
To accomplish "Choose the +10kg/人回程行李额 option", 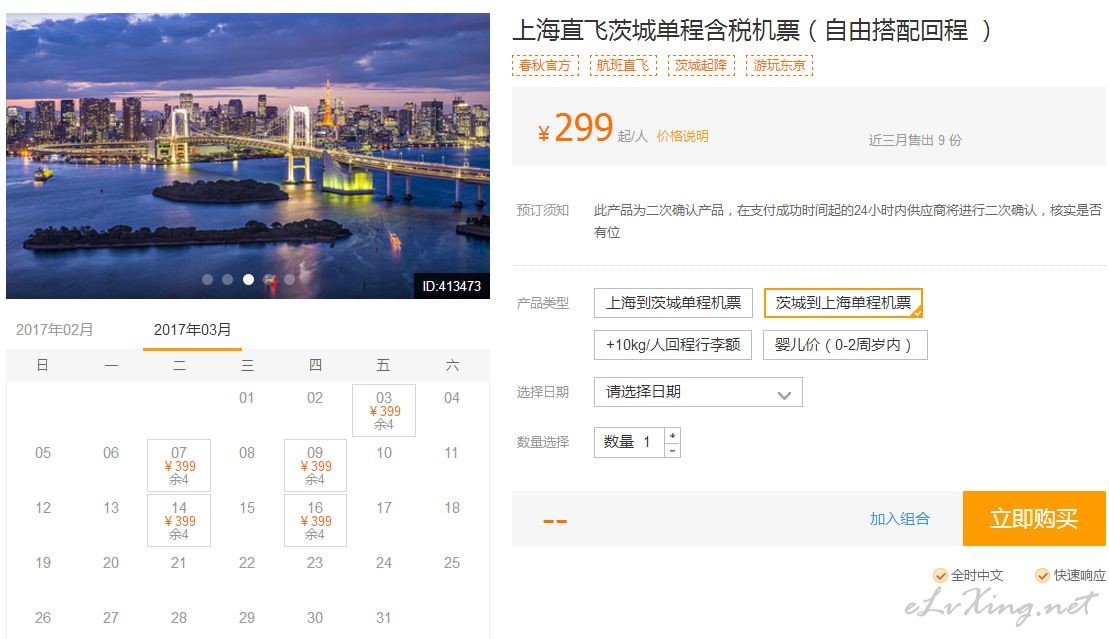I will click(x=673, y=345).
